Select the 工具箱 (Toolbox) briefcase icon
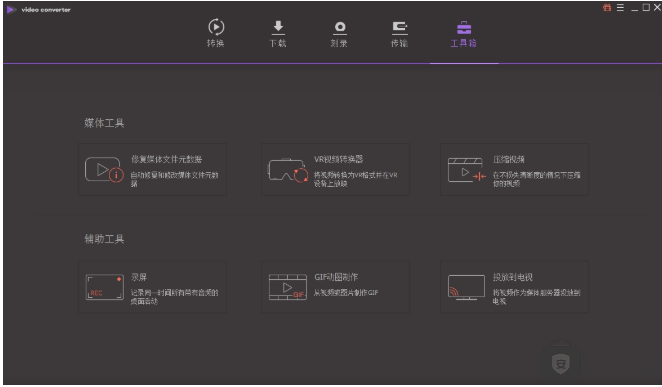This screenshot has width=662, height=387. (464, 27)
